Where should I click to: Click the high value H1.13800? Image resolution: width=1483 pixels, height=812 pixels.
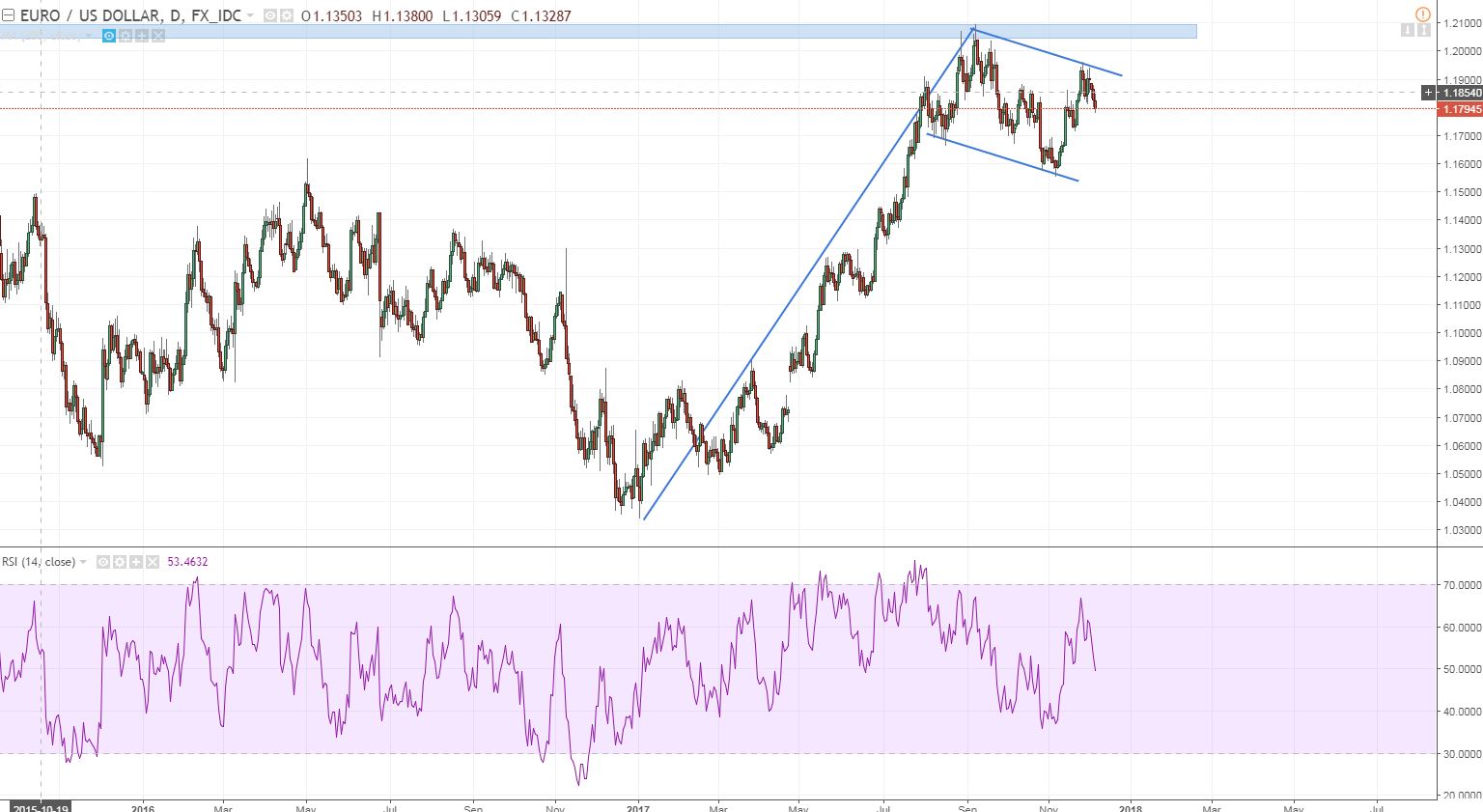(403, 15)
